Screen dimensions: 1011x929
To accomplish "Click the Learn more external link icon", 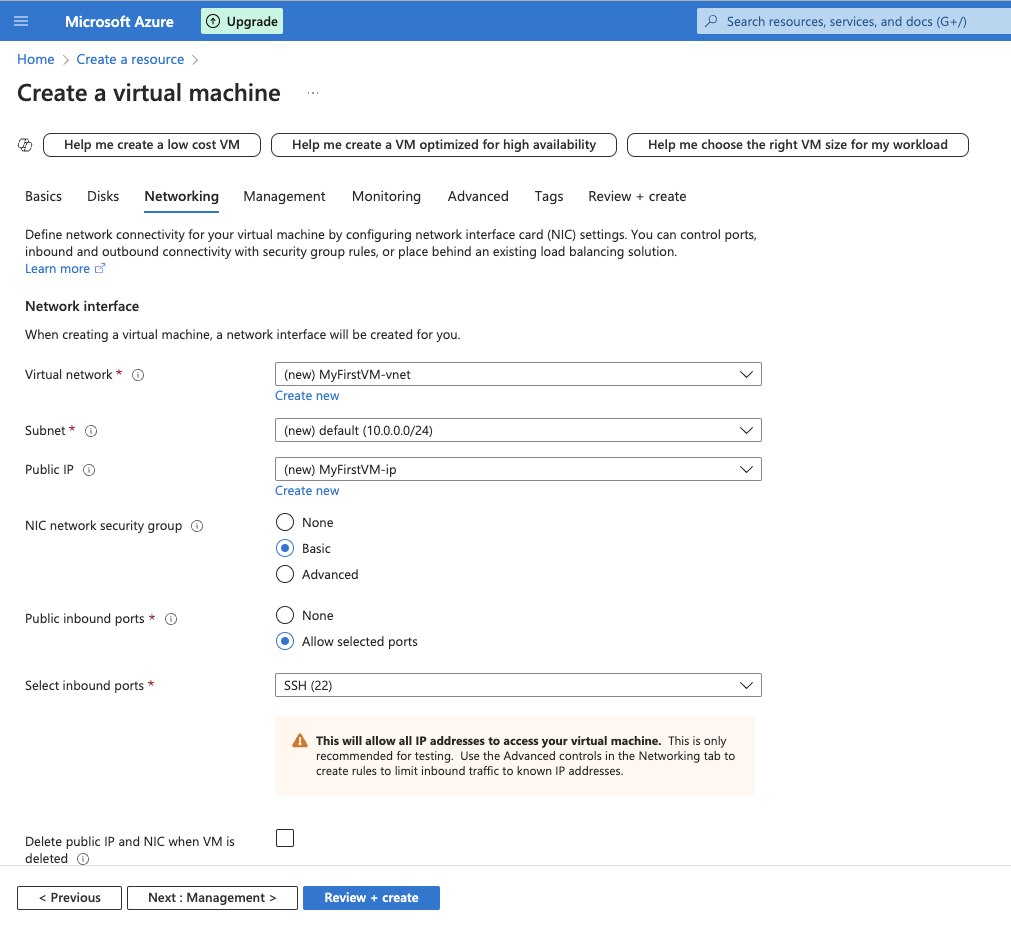I will (100, 268).
